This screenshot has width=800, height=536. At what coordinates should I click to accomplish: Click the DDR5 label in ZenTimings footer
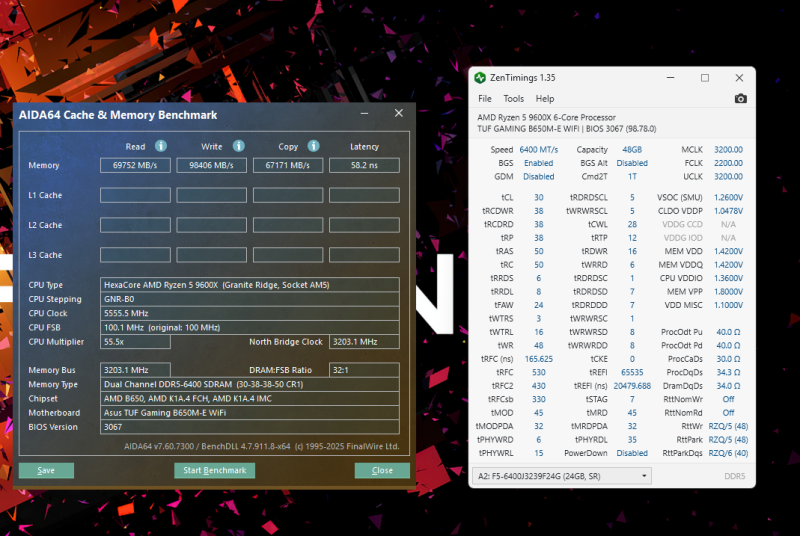click(734, 476)
